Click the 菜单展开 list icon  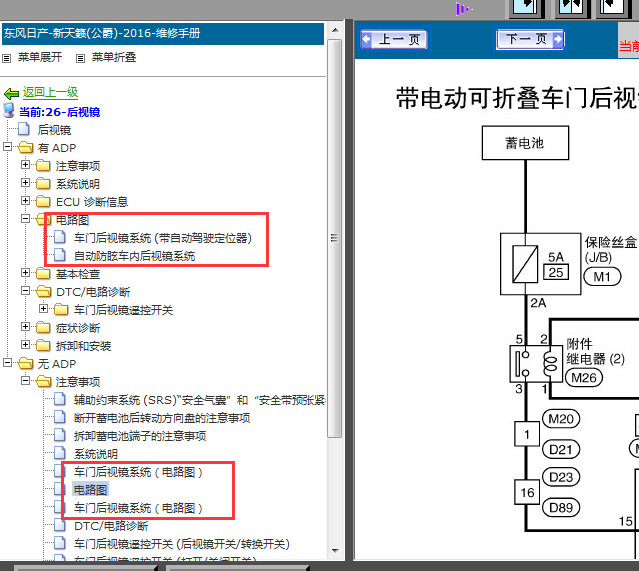pyautogui.click(x=7, y=58)
